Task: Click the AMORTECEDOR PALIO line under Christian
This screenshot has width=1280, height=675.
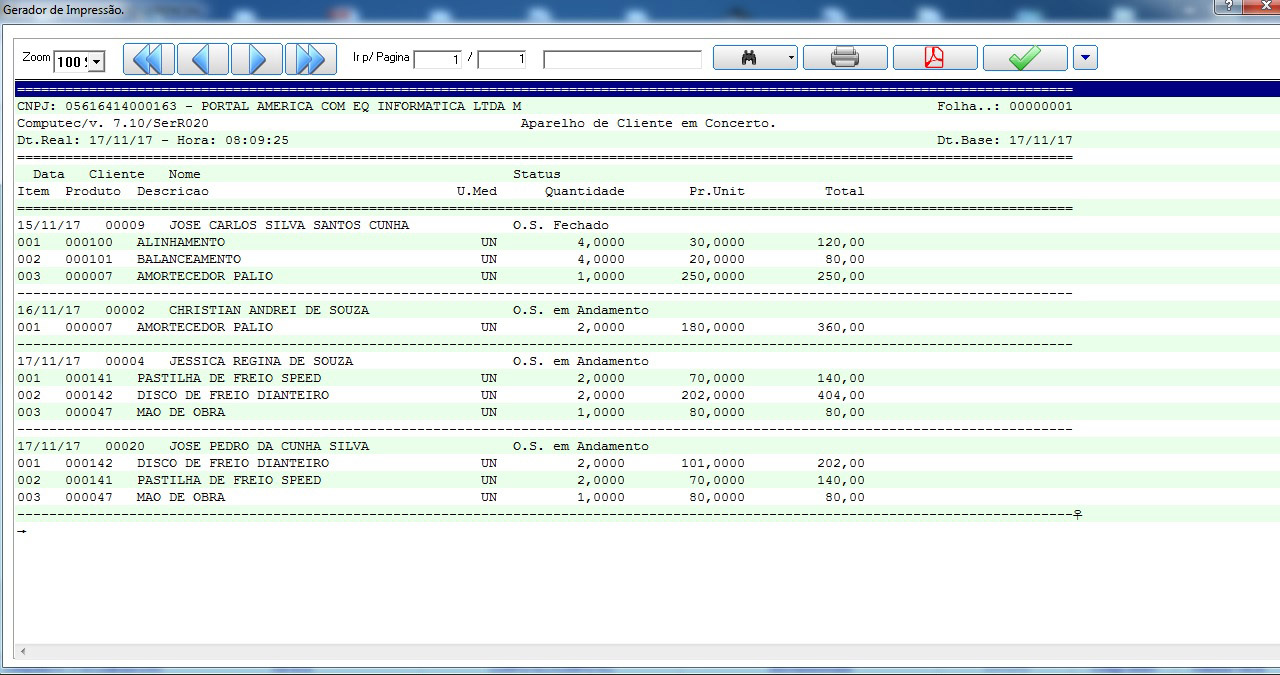Action: [x=204, y=327]
